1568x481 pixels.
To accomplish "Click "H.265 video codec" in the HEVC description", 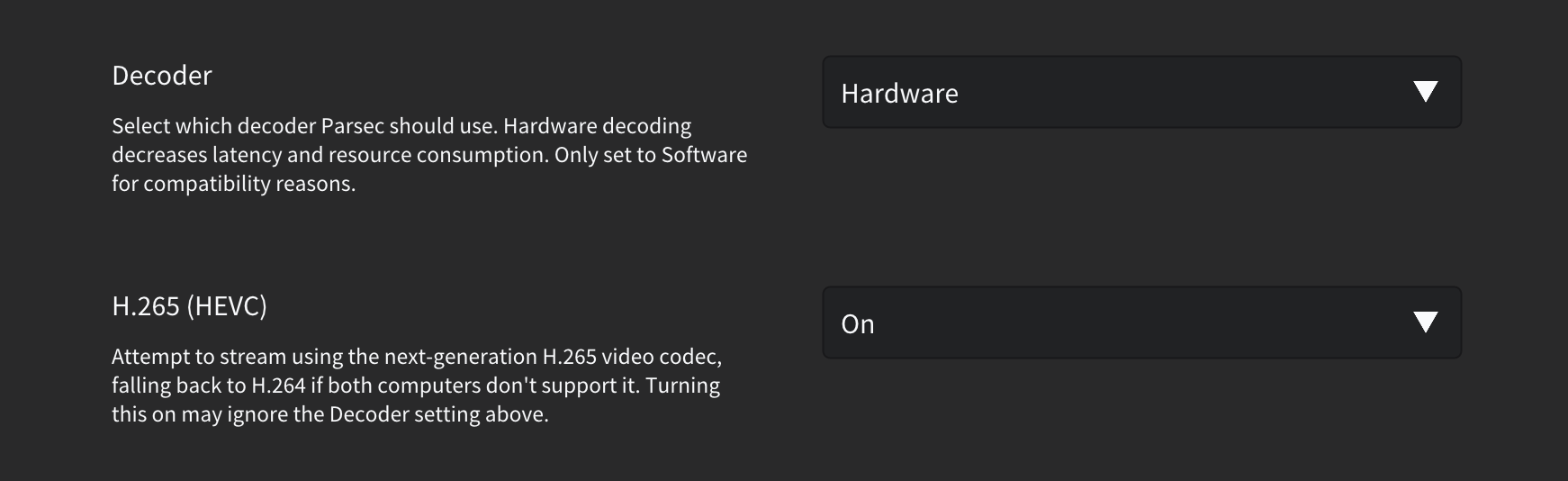I will click(632, 357).
